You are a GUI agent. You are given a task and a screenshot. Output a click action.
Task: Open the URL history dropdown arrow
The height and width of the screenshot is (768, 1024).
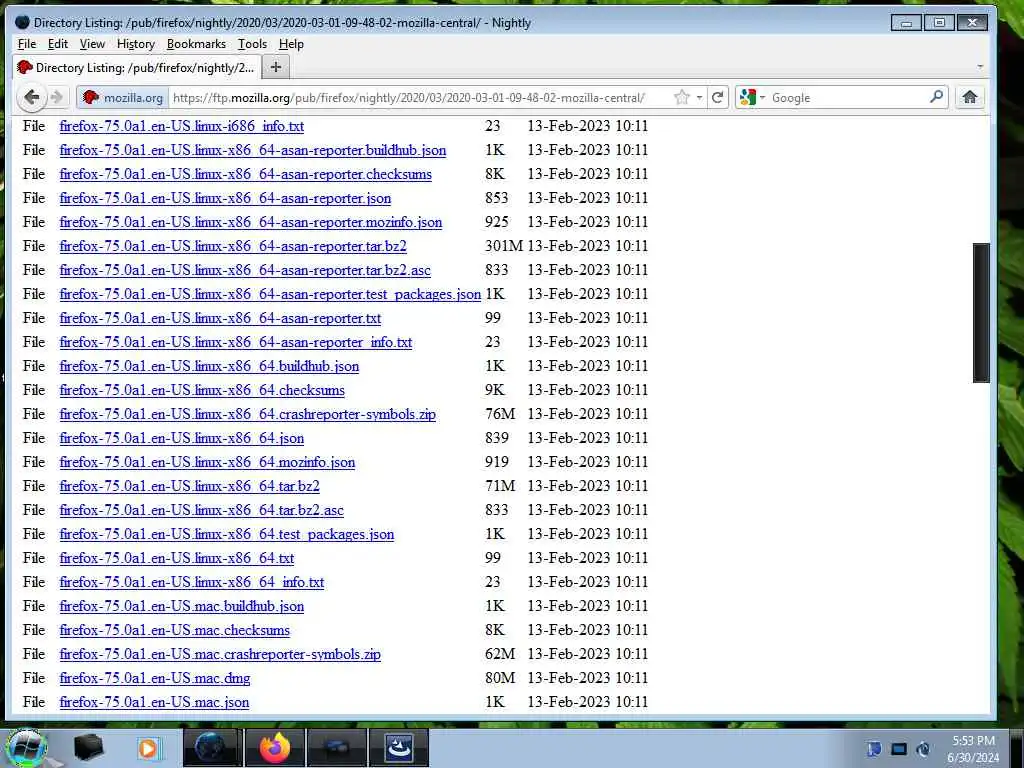699,97
